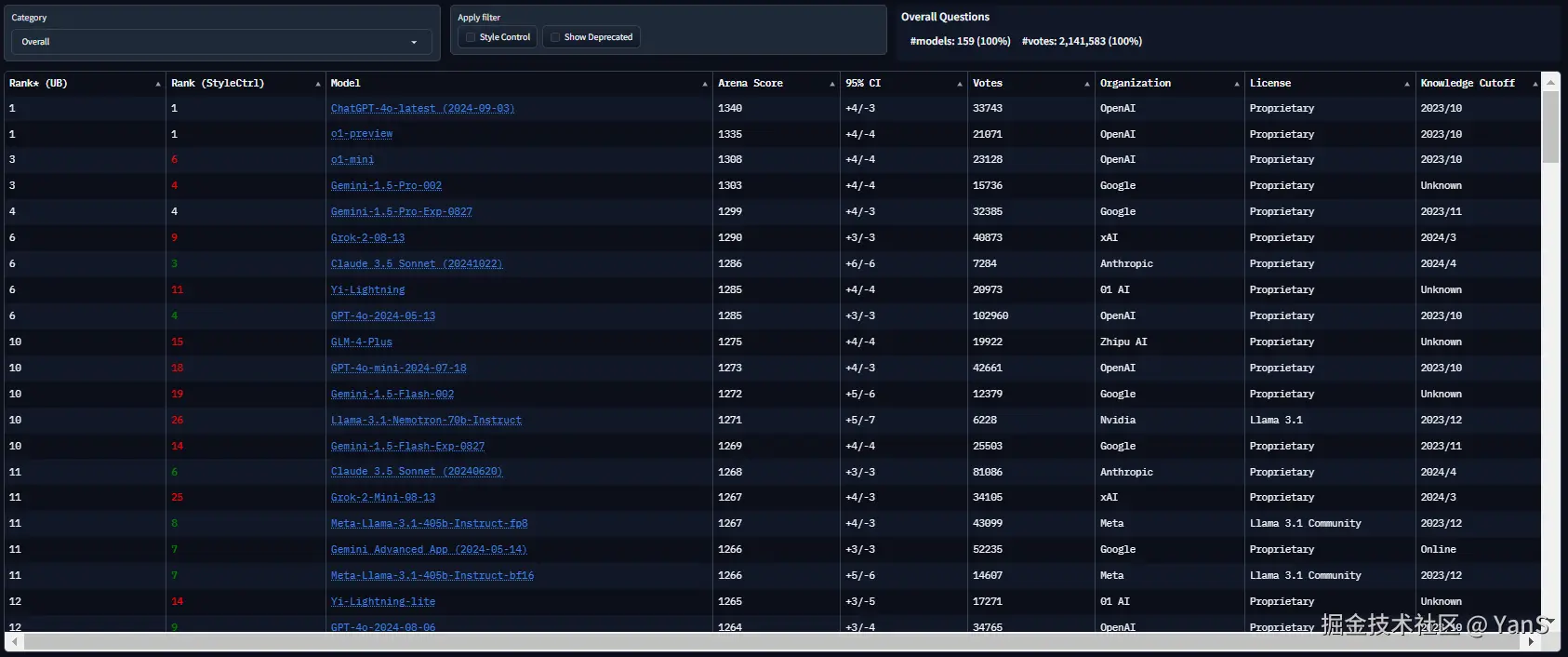Toggle the Show Deprecated checkbox
Viewport: 1568px width, 657px height.
click(555, 37)
